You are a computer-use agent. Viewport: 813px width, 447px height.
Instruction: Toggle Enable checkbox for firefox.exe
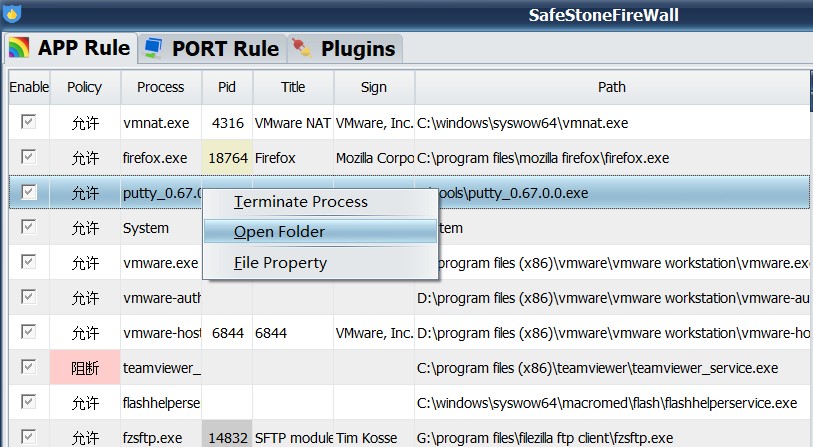click(29, 157)
